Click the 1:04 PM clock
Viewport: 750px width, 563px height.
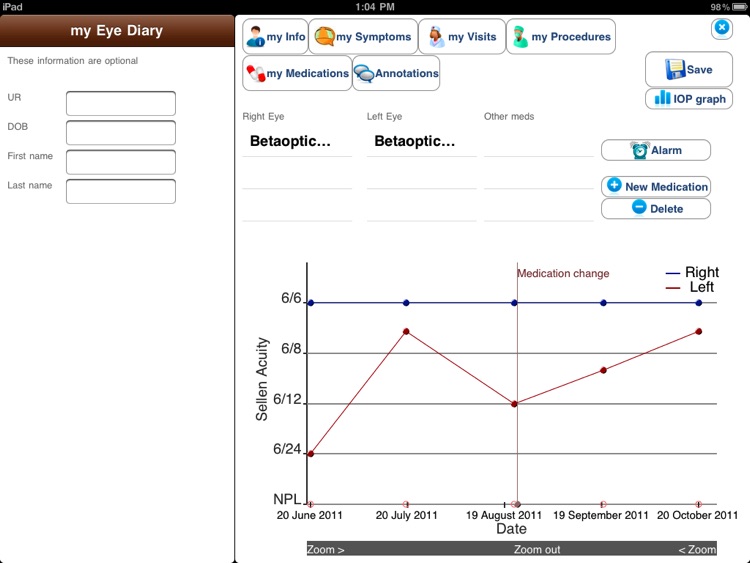(x=375, y=7)
